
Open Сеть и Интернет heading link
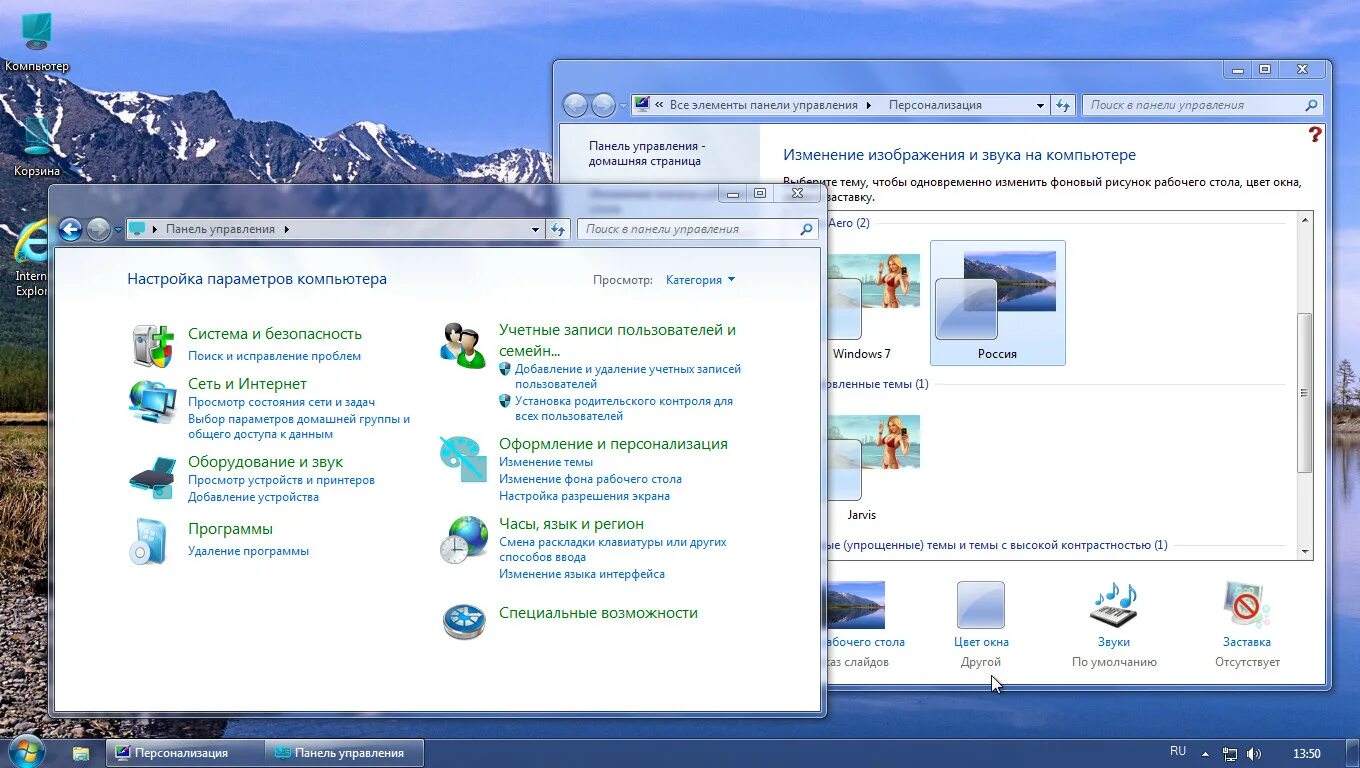[247, 384]
